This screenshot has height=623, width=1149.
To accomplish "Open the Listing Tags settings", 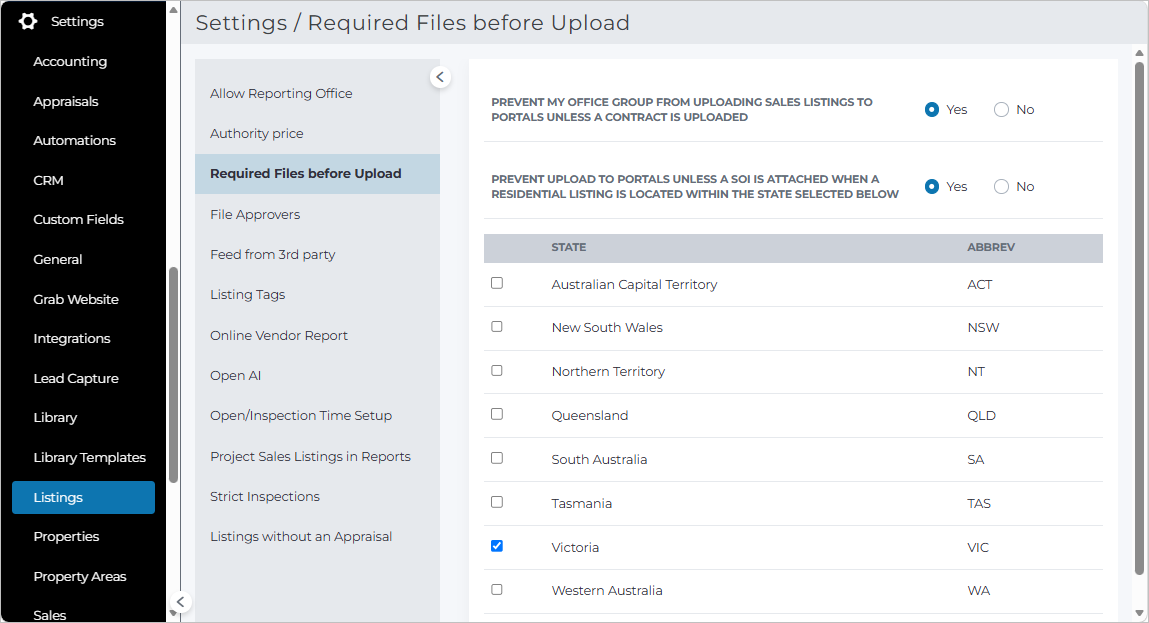I will click(248, 295).
